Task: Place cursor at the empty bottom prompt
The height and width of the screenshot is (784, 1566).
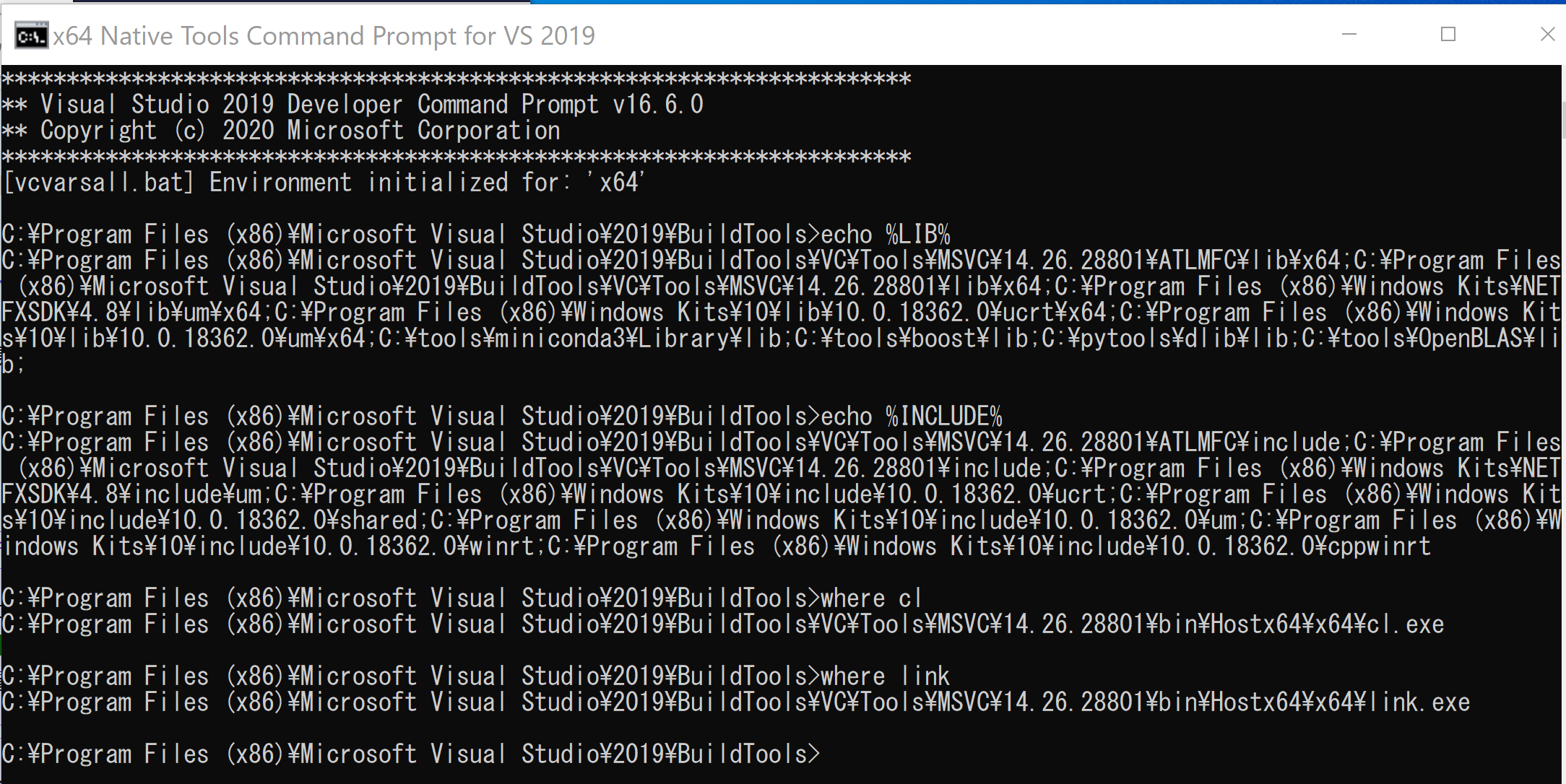Action: pos(831,754)
